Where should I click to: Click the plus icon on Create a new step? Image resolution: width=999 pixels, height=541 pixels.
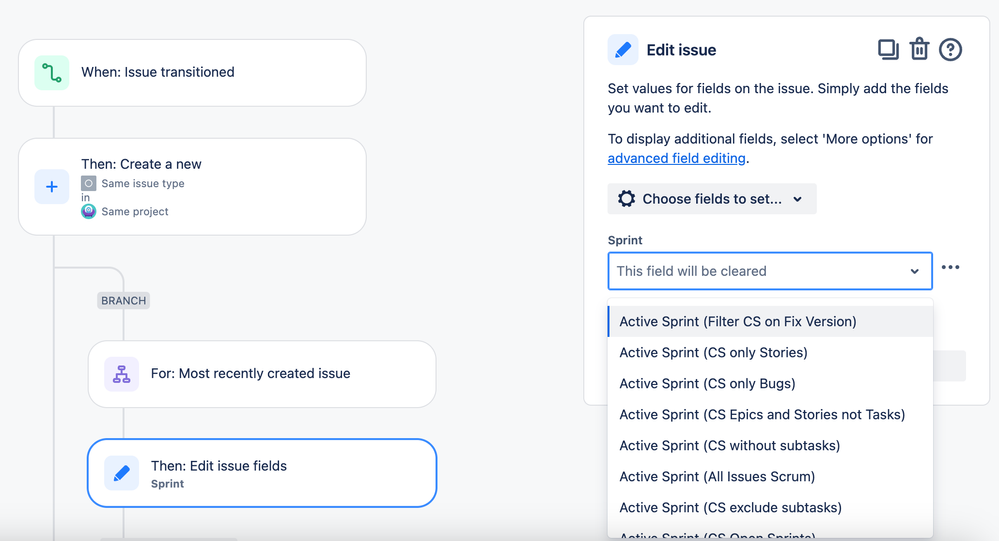(52, 187)
